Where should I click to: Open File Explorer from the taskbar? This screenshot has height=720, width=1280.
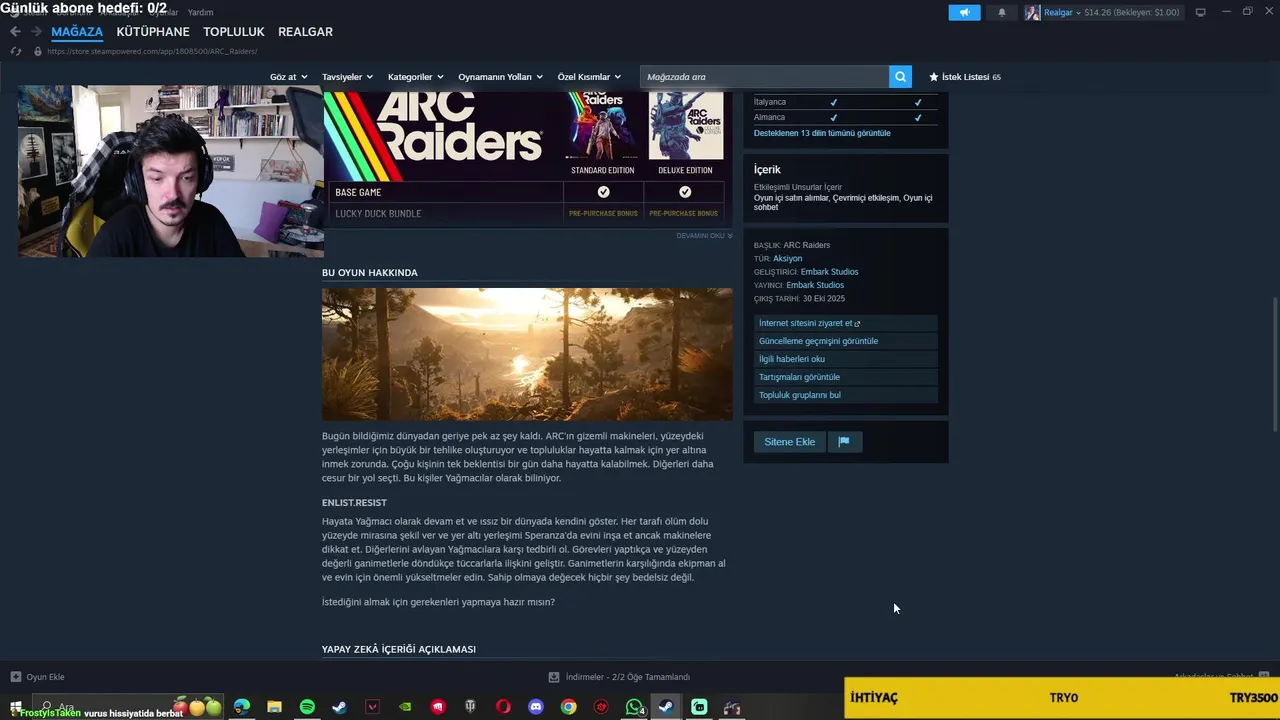pos(274,707)
